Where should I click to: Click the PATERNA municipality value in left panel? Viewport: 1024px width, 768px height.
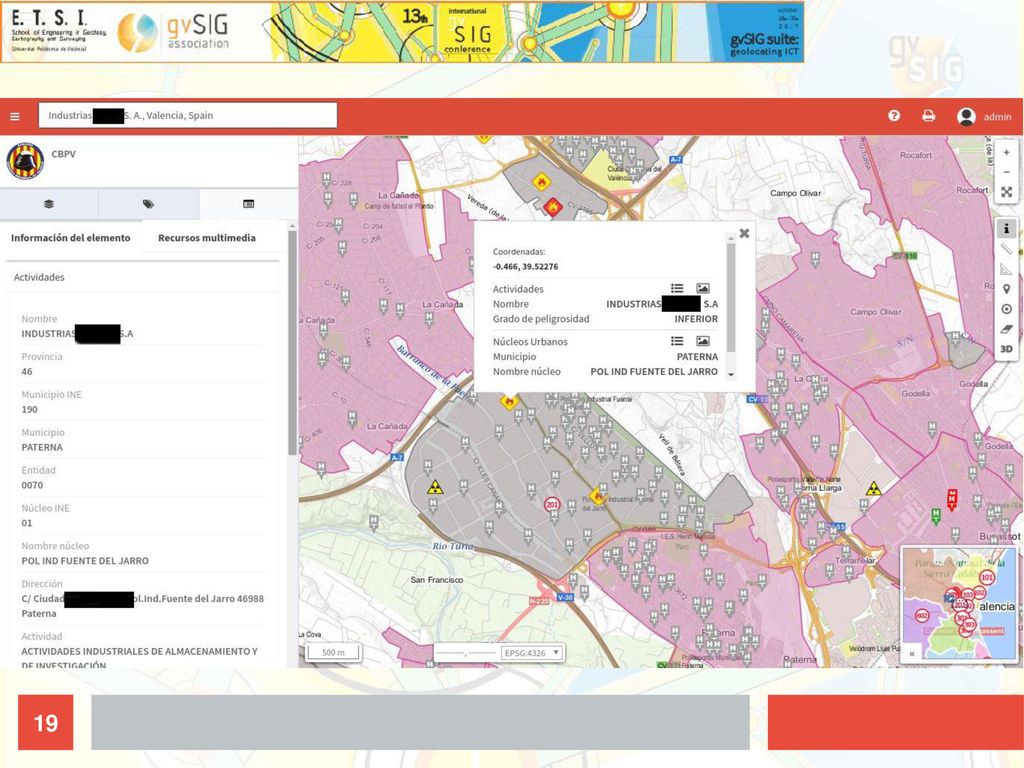point(42,447)
